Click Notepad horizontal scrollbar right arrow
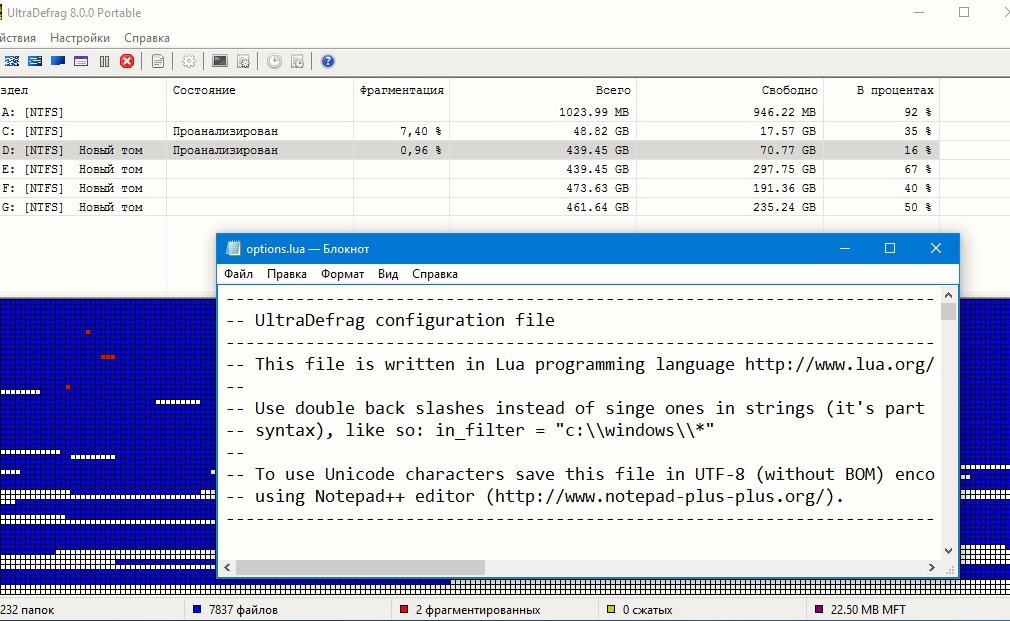The image size is (1010, 621). point(931,568)
